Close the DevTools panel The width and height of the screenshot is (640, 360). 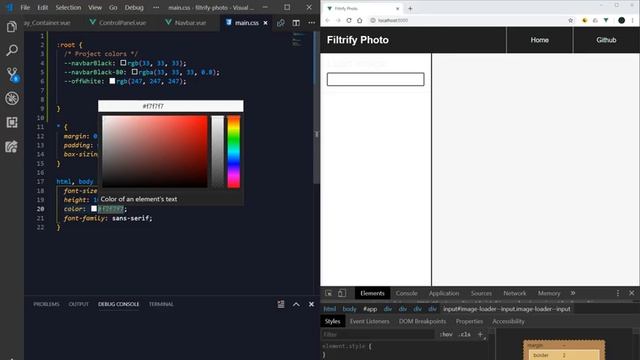click(x=631, y=293)
